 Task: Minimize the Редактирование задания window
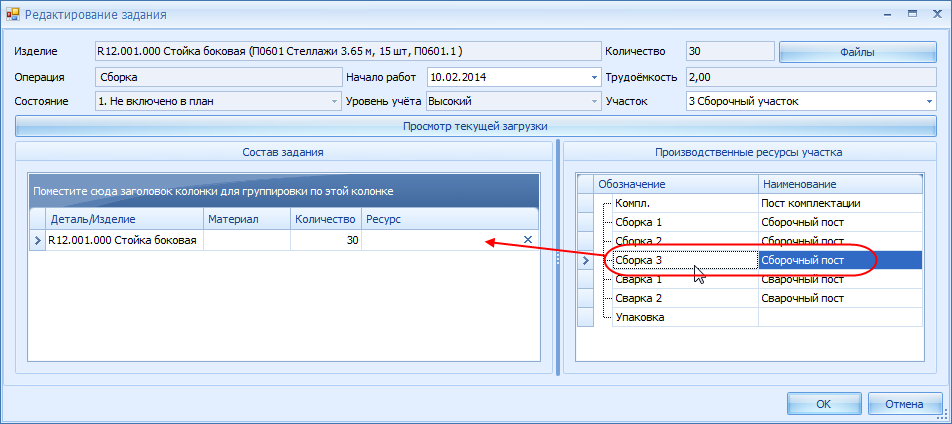pyautogui.click(x=888, y=13)
